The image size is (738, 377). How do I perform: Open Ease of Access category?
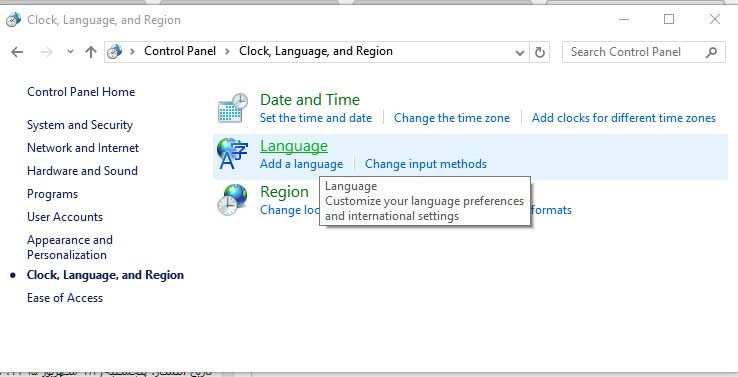[x=65, y=297]
